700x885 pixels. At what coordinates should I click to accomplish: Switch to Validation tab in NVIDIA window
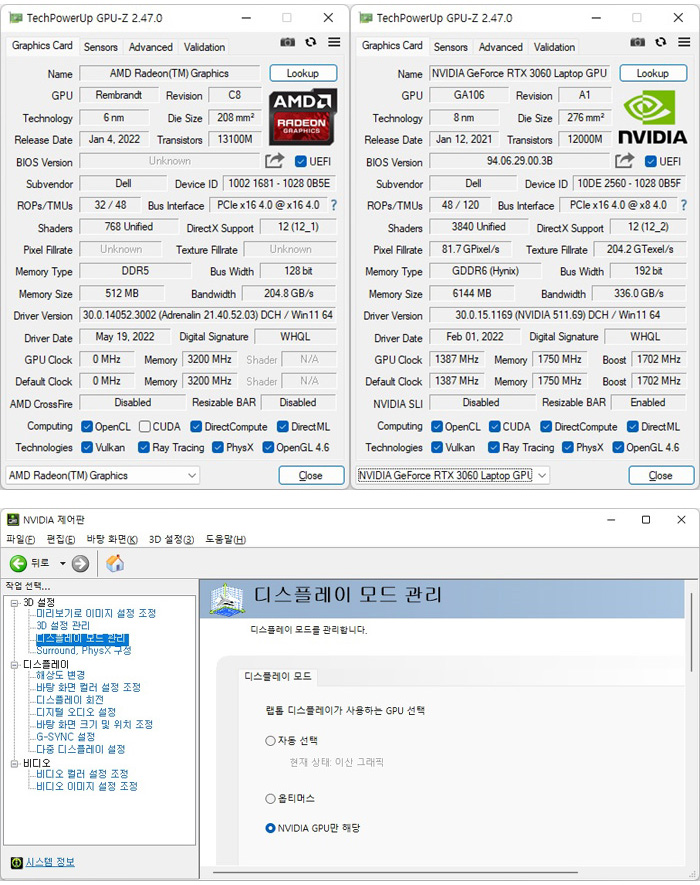point(554,47)
